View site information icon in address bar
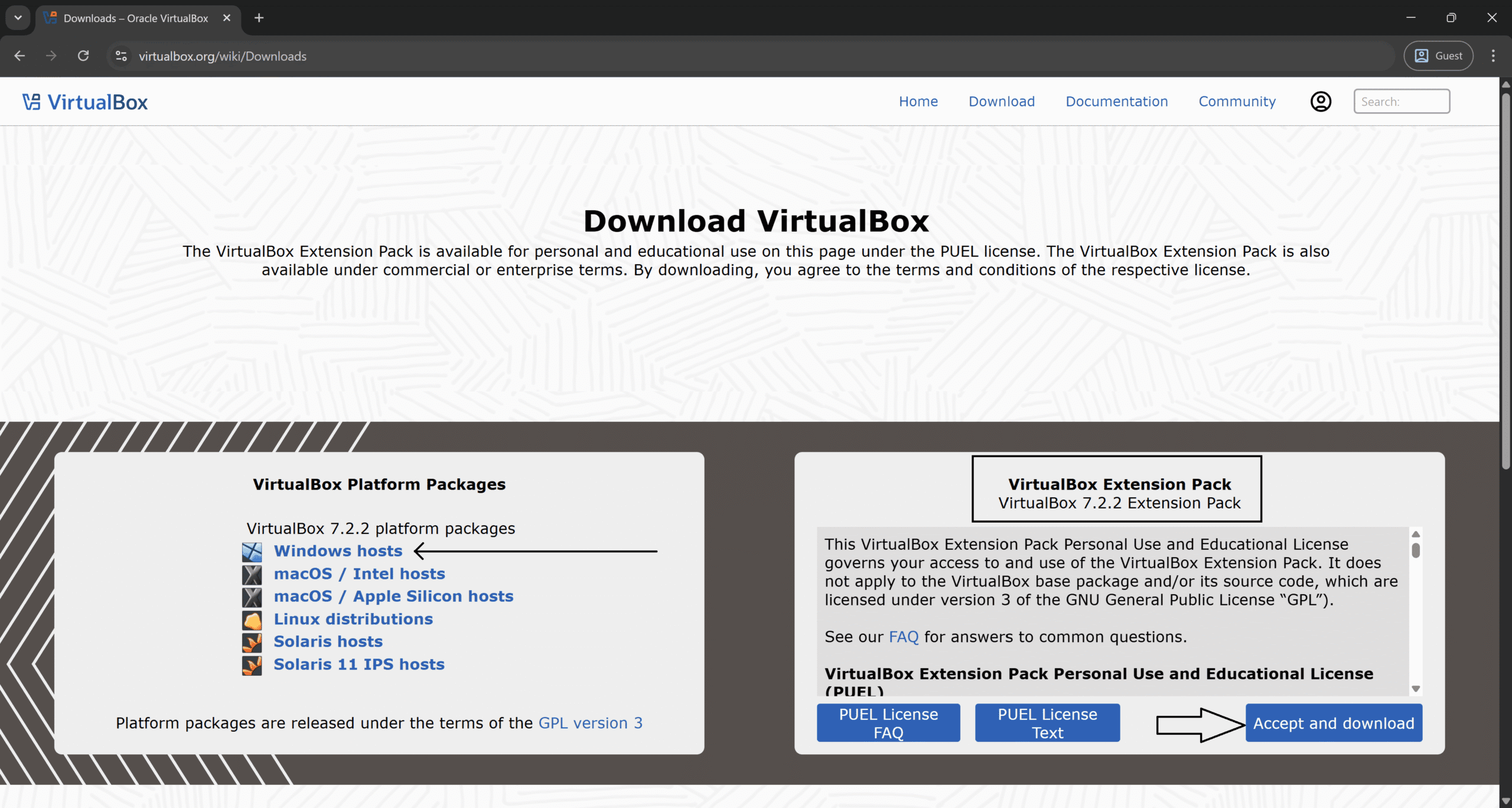The height and width of the screenshot is (808, 1512). pyautogui.click(x=121, y=56)
